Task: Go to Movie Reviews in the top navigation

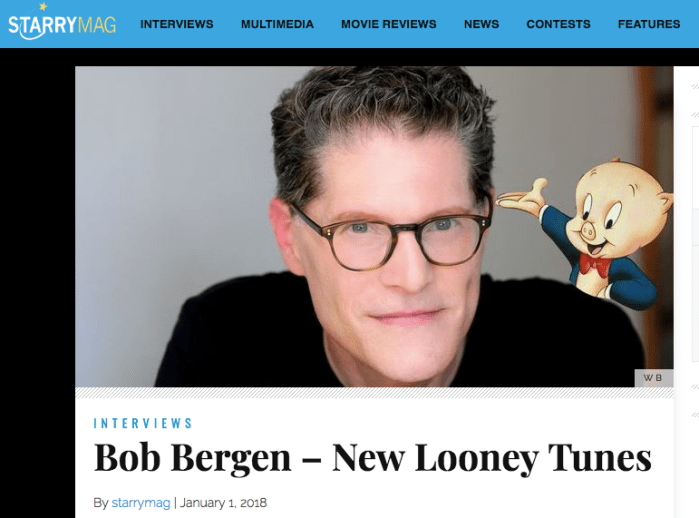Action: [389, 24]
